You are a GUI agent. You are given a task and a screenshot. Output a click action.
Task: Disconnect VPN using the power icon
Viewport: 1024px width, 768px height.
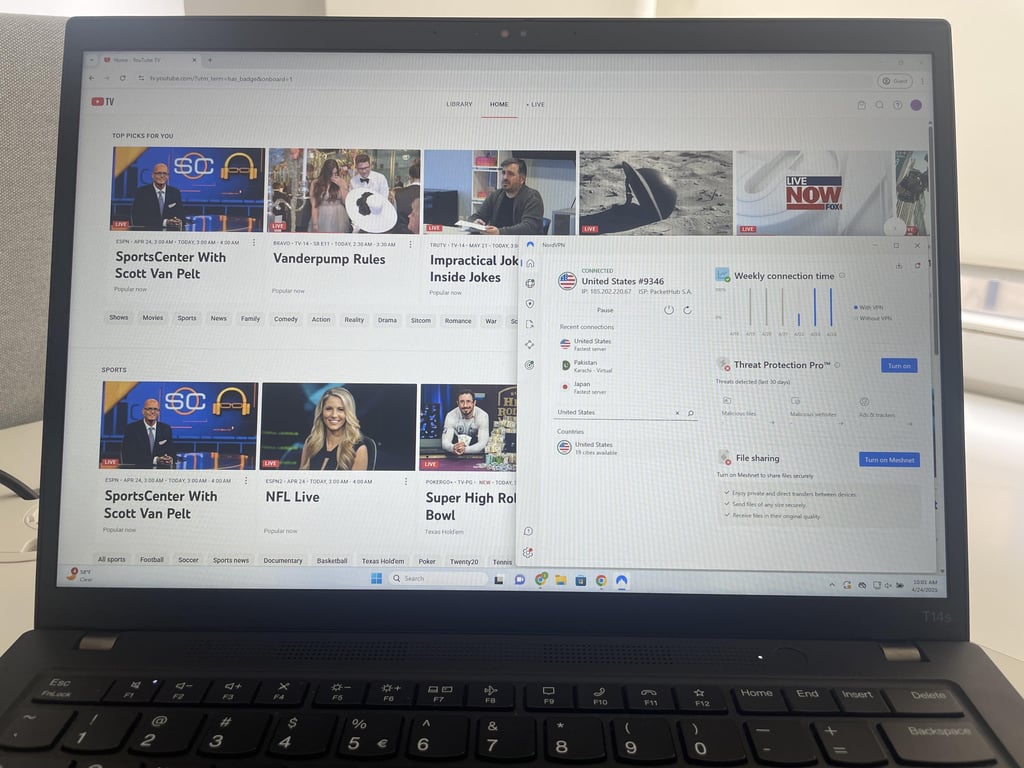tap(669, 310)
